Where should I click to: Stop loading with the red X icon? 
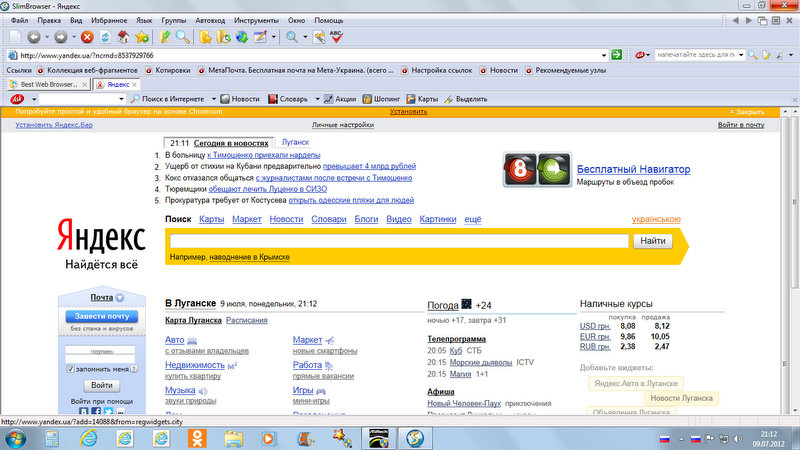pyautogui.click(x=87, y=37)
